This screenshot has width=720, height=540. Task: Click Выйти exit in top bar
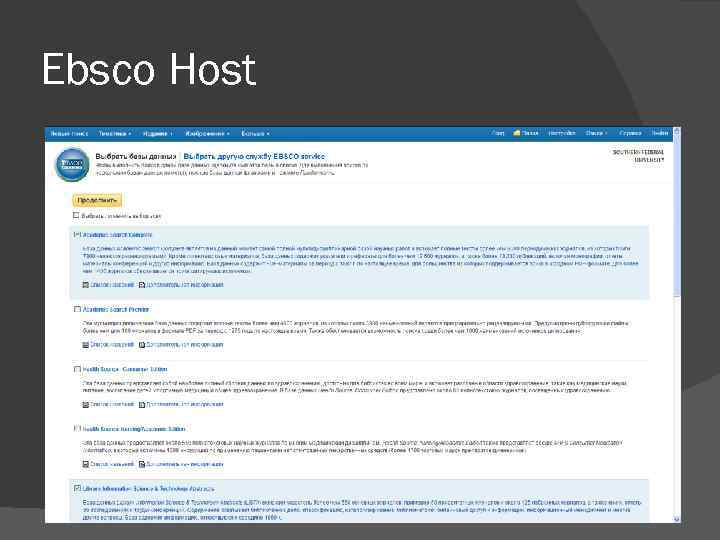pos(660,133)
